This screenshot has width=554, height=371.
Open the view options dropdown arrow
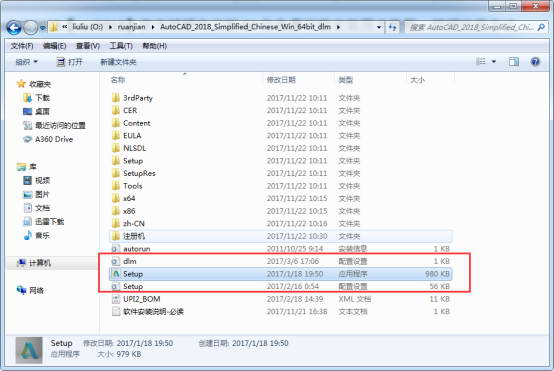point(494,62)
